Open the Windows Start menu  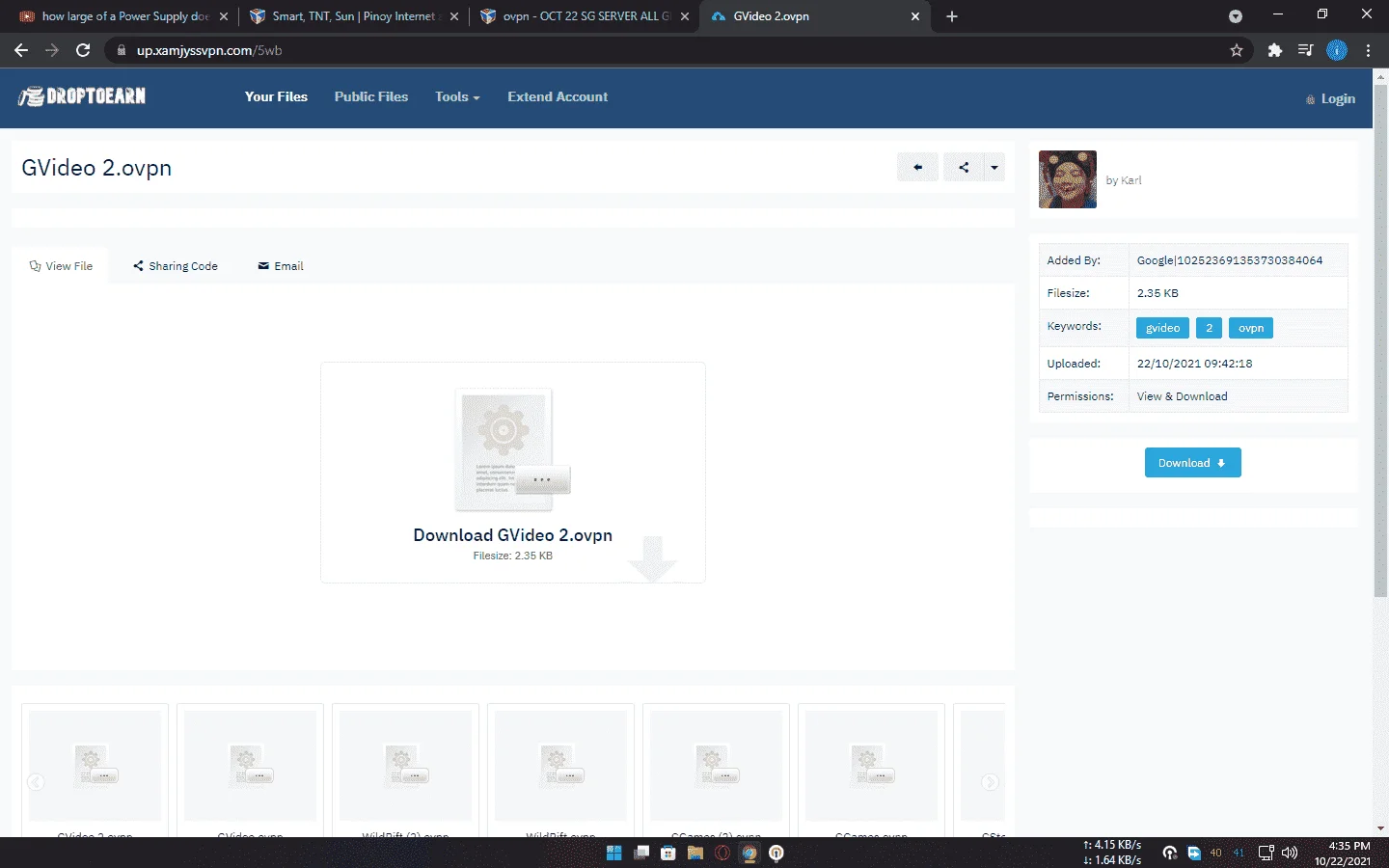(613, 853)
